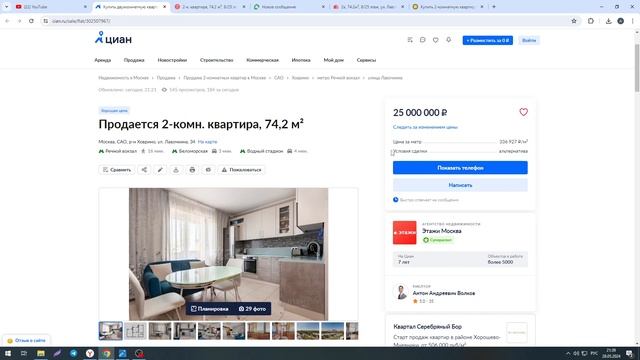Image resolution: width=640 pixels, height=360 pixels.
Task: Click the download PDF icon
Action: 176,170
